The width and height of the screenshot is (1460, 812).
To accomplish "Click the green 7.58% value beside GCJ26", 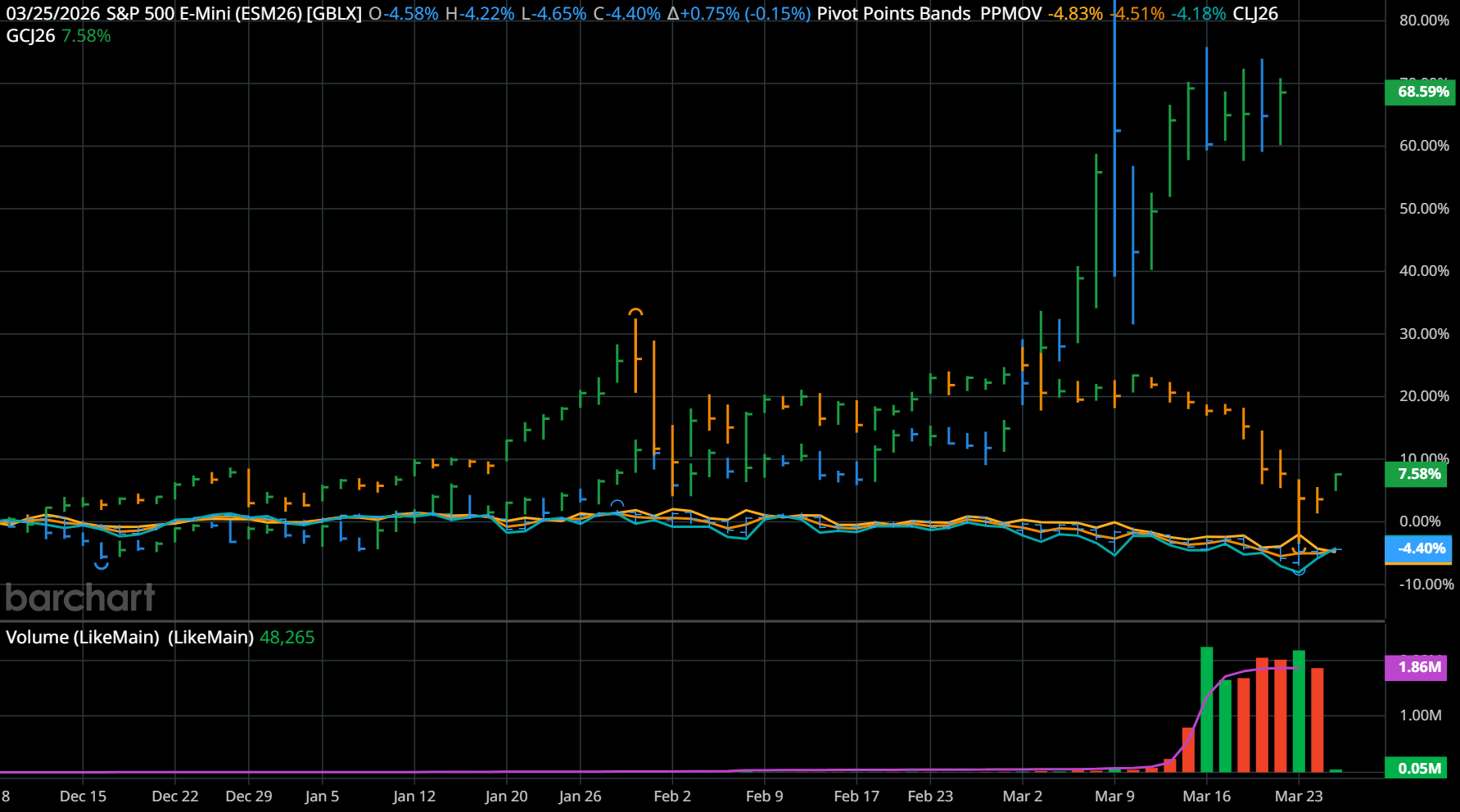I will 86,36.
